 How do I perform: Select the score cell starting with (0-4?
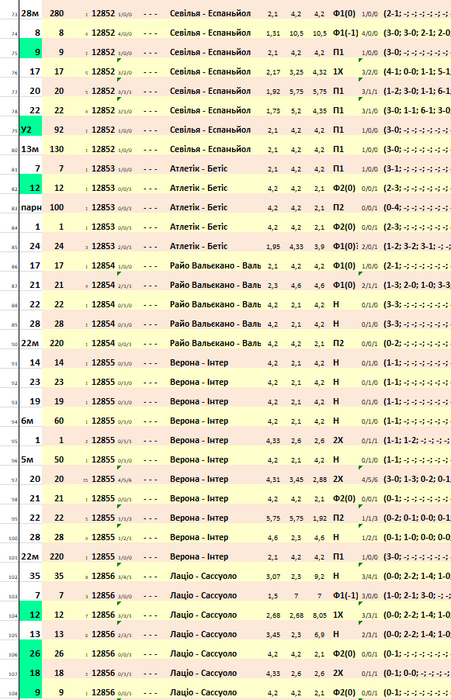point(416,208)
